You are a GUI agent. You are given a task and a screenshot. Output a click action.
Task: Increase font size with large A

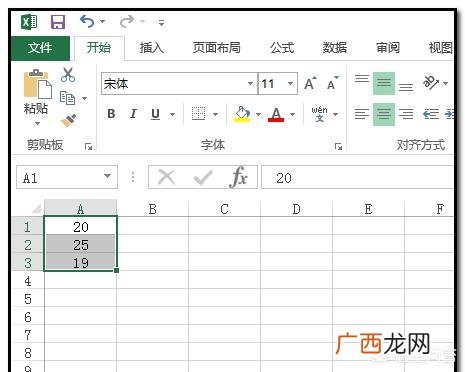pos(310,83)
